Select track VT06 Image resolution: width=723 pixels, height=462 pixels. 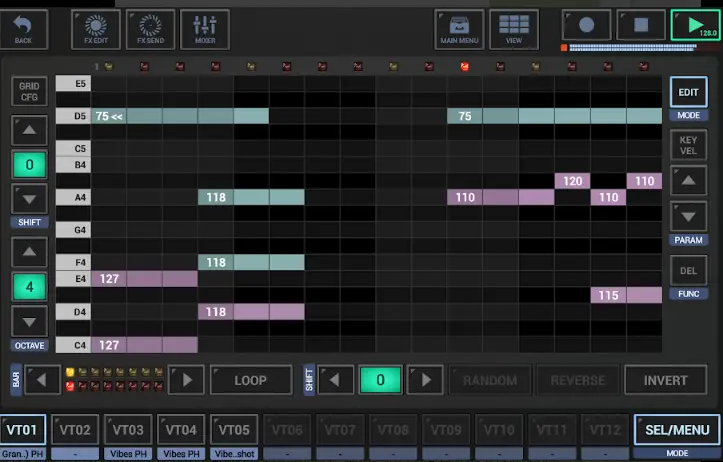287,430
